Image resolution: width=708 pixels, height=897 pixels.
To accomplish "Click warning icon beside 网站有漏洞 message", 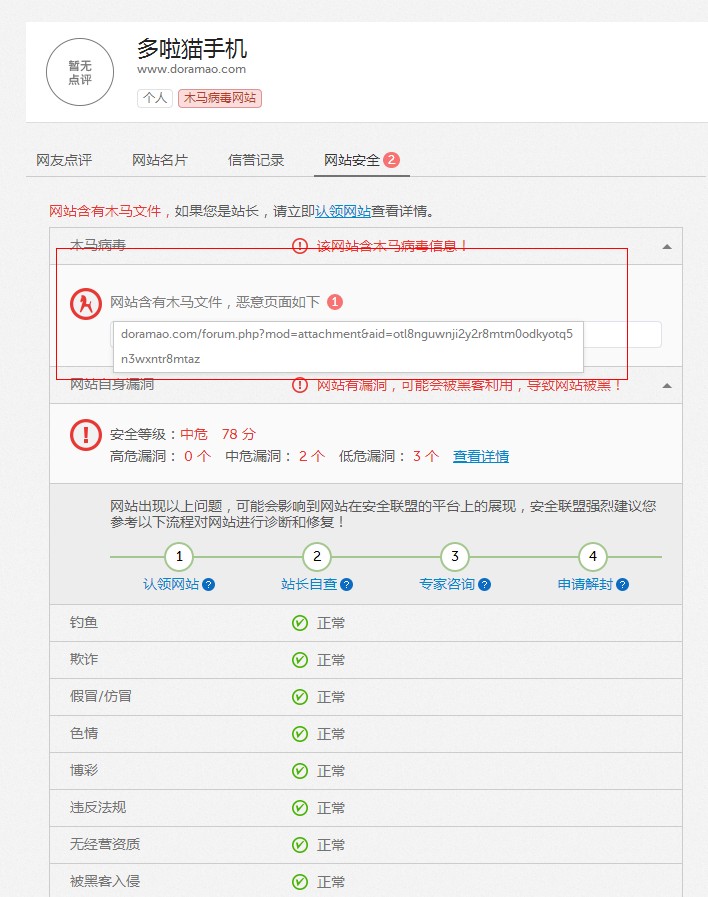I will coord(300,385).
